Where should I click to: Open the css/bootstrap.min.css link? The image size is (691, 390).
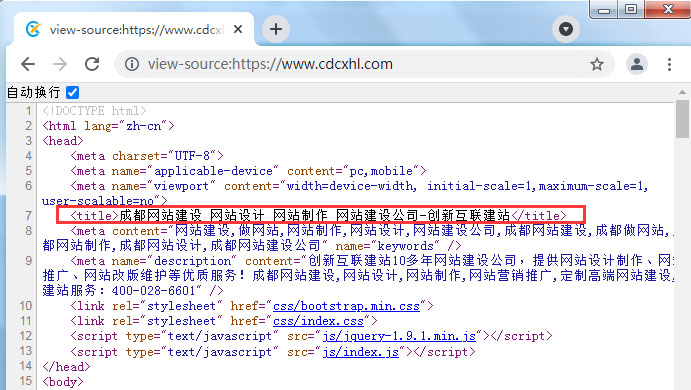click(346, 306)
